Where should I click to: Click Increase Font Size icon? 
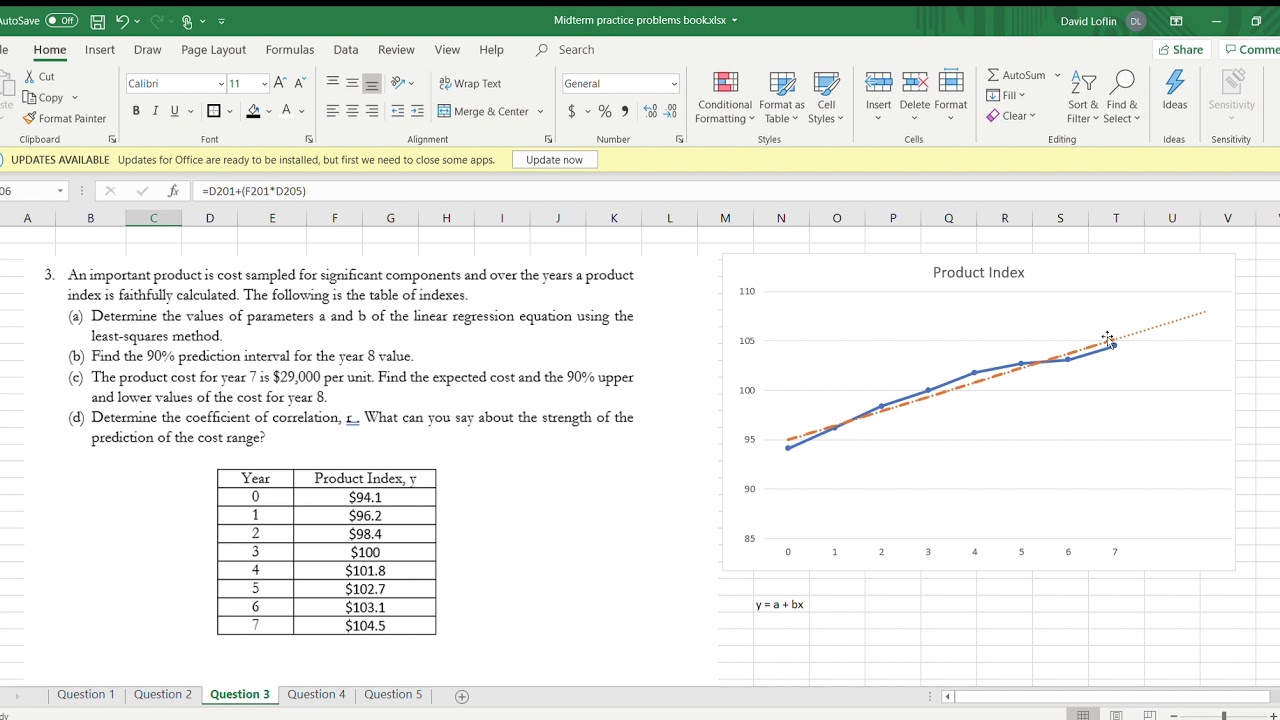(x=280, y=83)
